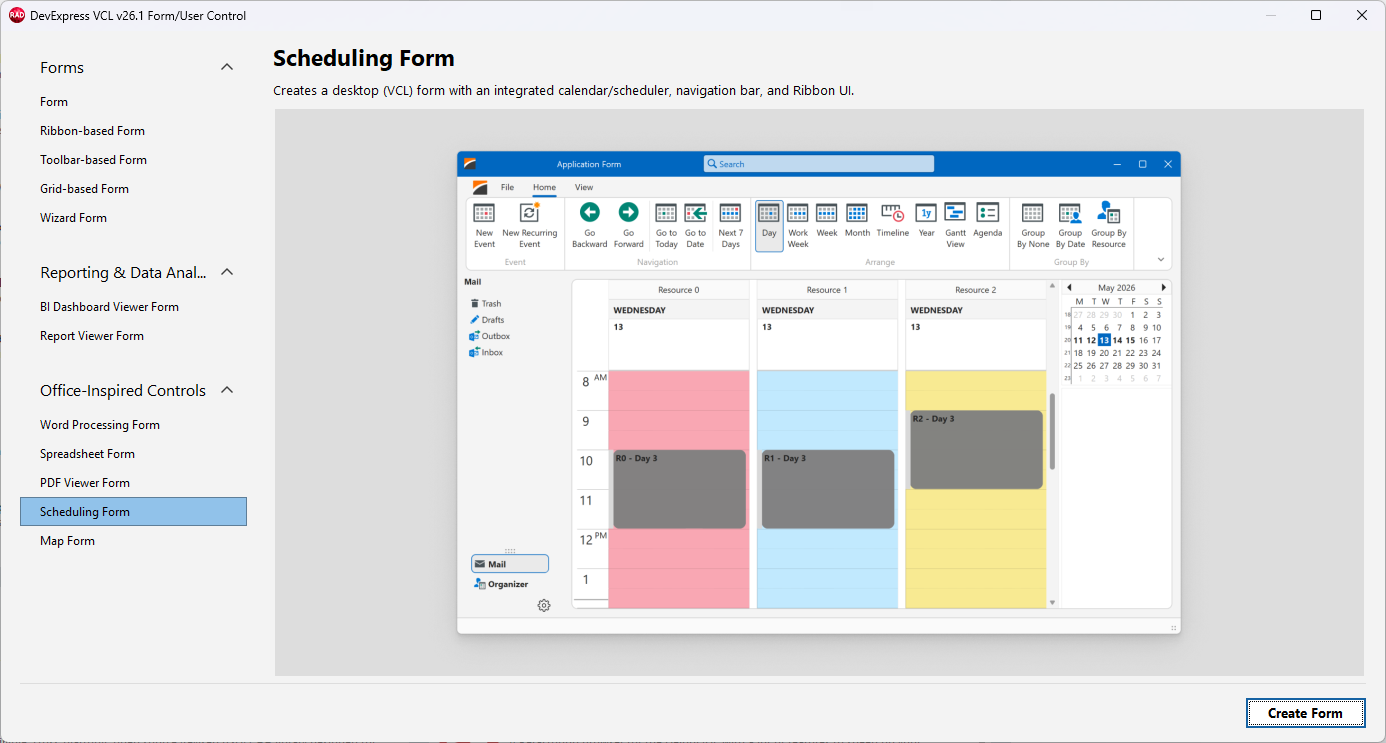Collapse the Forms section chevron

point(227,67)
